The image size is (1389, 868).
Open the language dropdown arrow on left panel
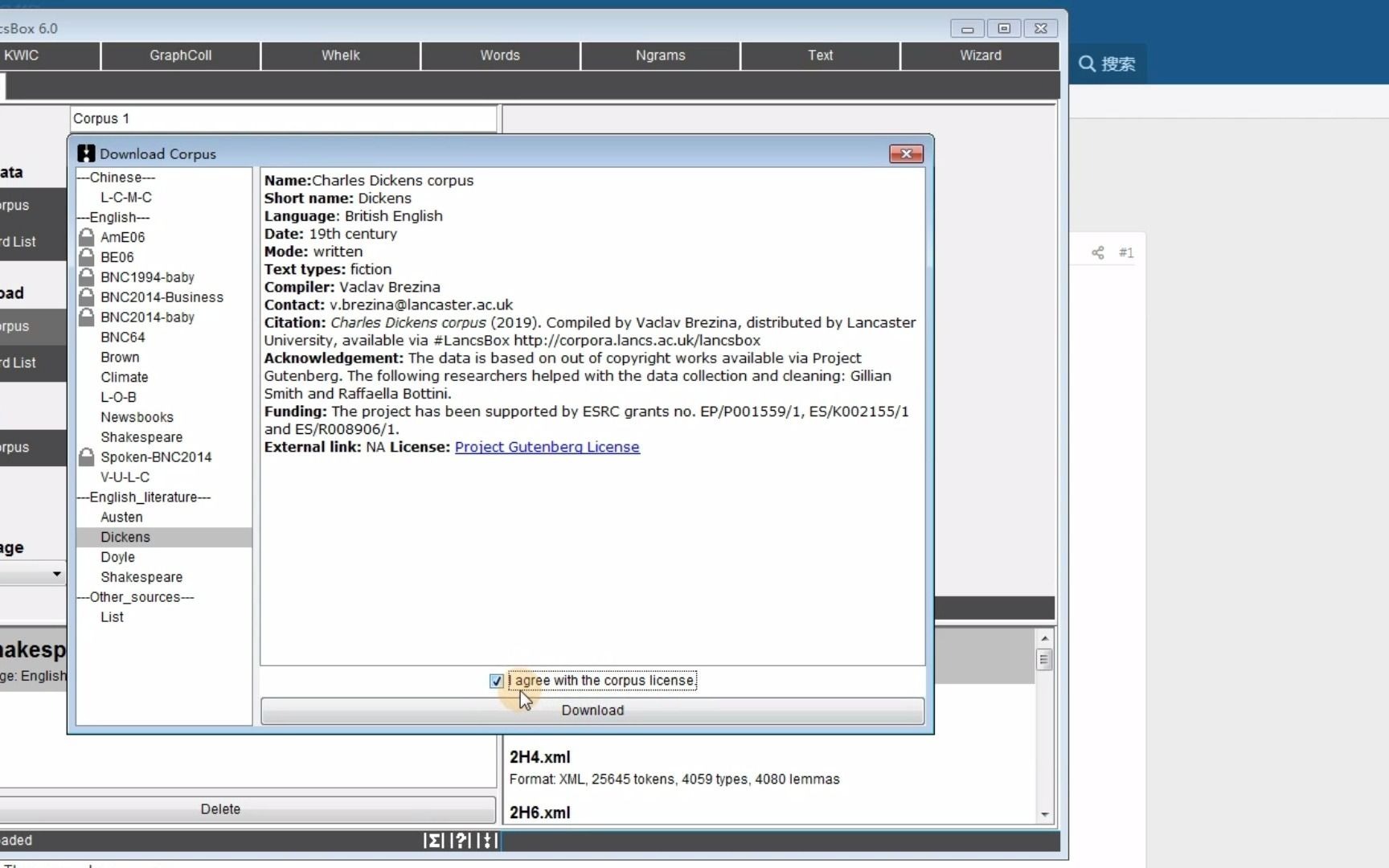click(x=56, y=574)
